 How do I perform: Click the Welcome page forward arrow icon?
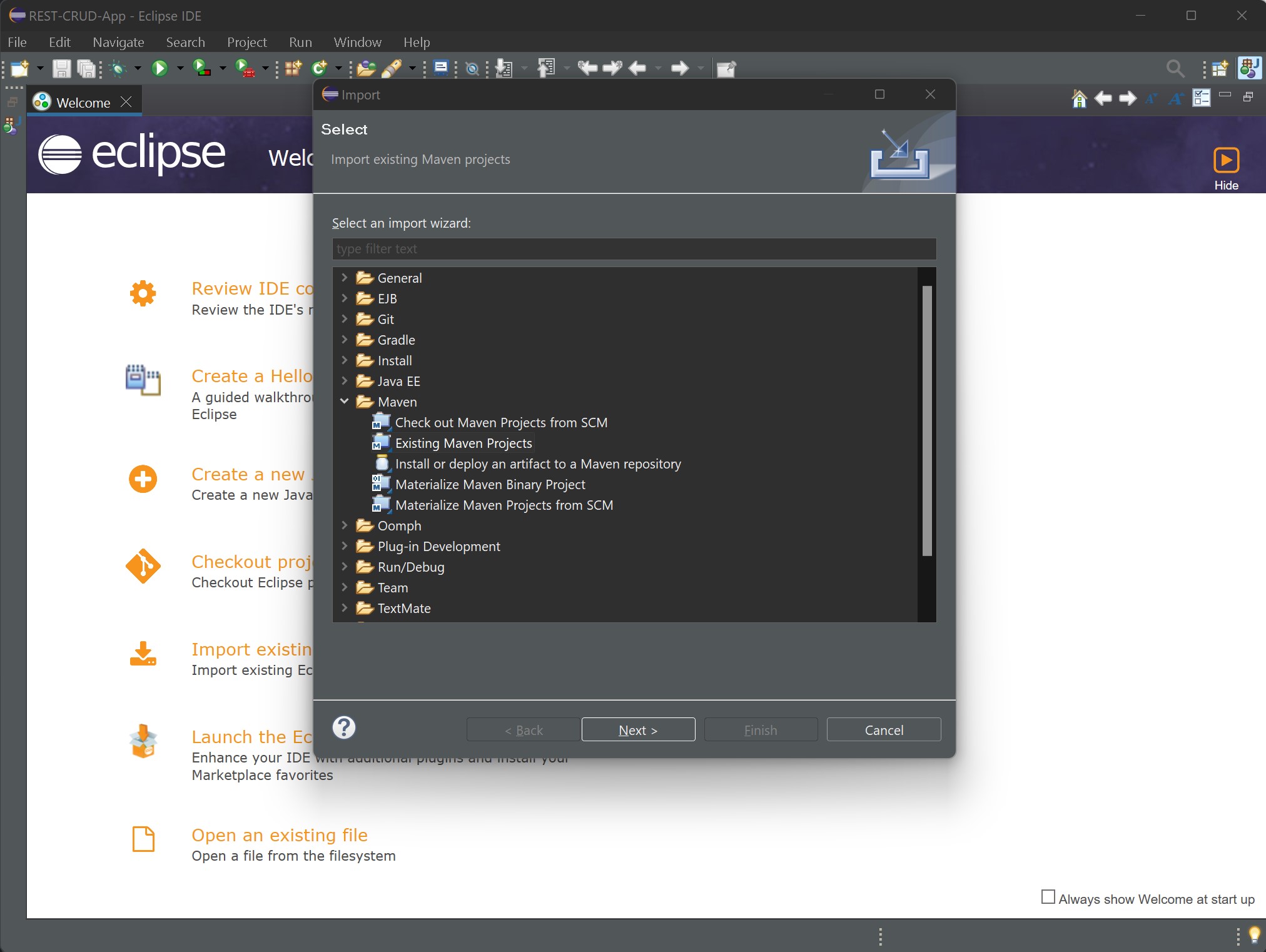pos(1128,99)
